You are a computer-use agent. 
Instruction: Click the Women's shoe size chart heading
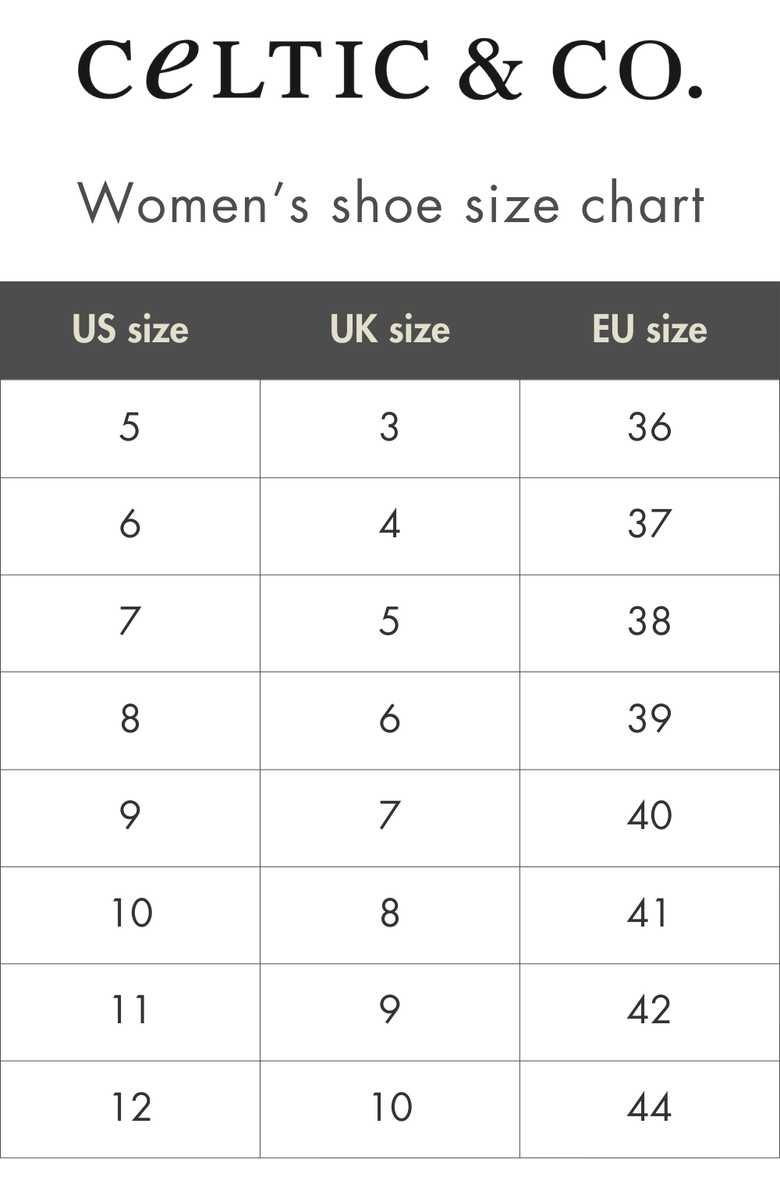(x=390, y=203)
